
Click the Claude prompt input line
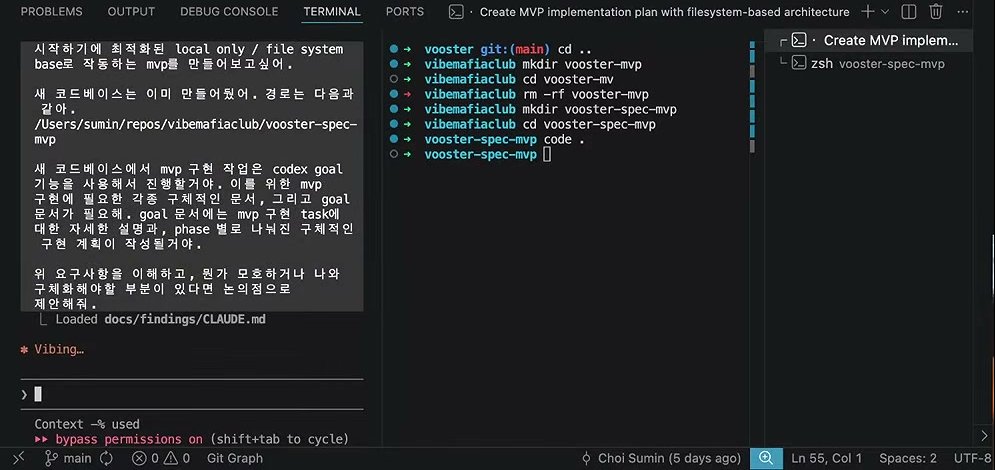(x=192, y=395)
